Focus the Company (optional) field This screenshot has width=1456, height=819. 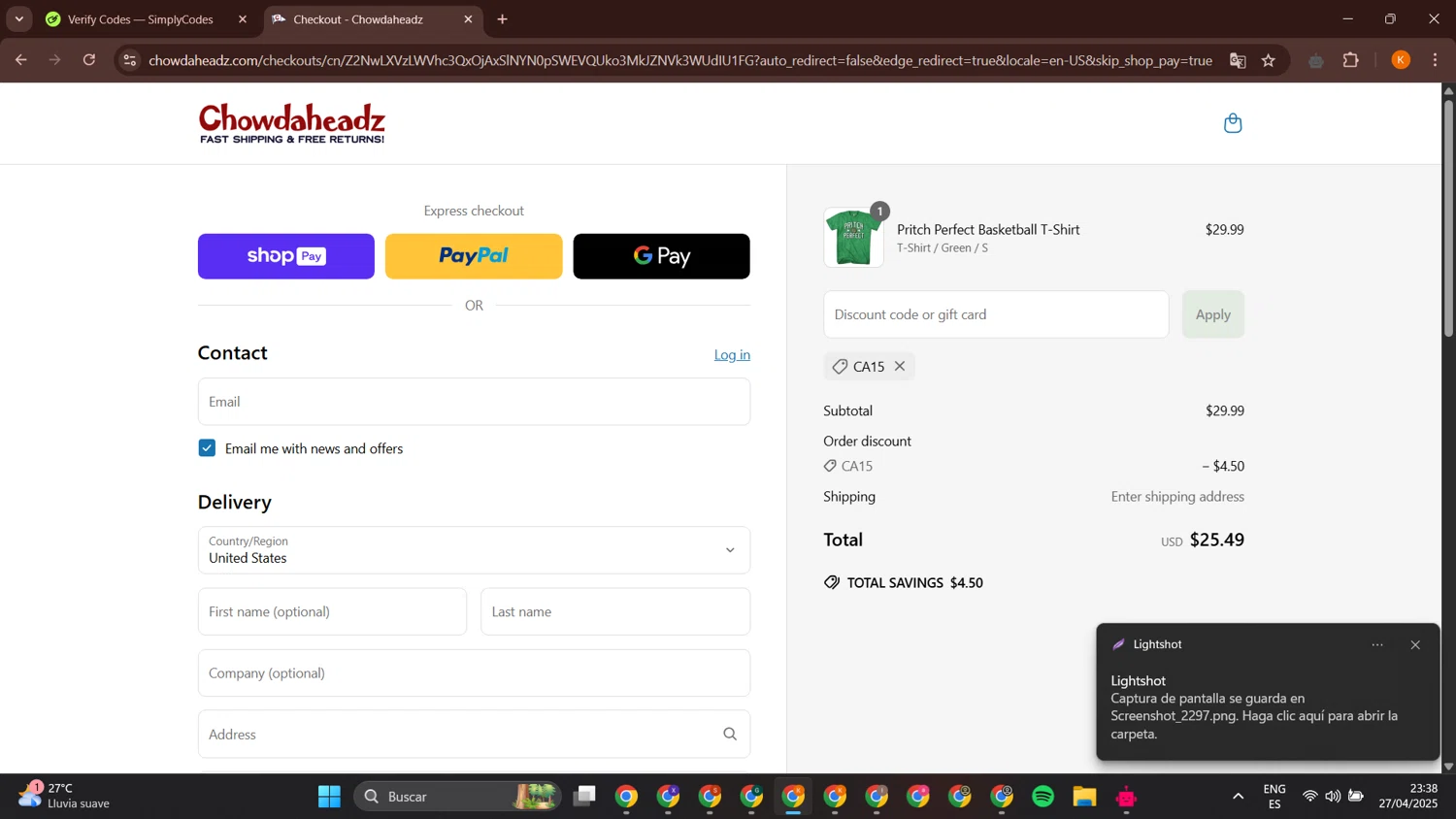[x=474, y=673]
